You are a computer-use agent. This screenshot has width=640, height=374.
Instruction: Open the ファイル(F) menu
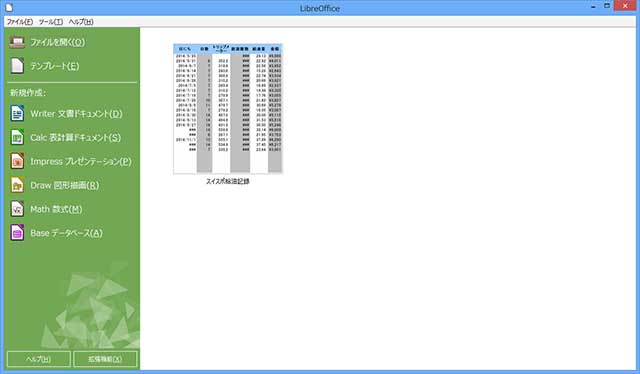tap(20, 22)
